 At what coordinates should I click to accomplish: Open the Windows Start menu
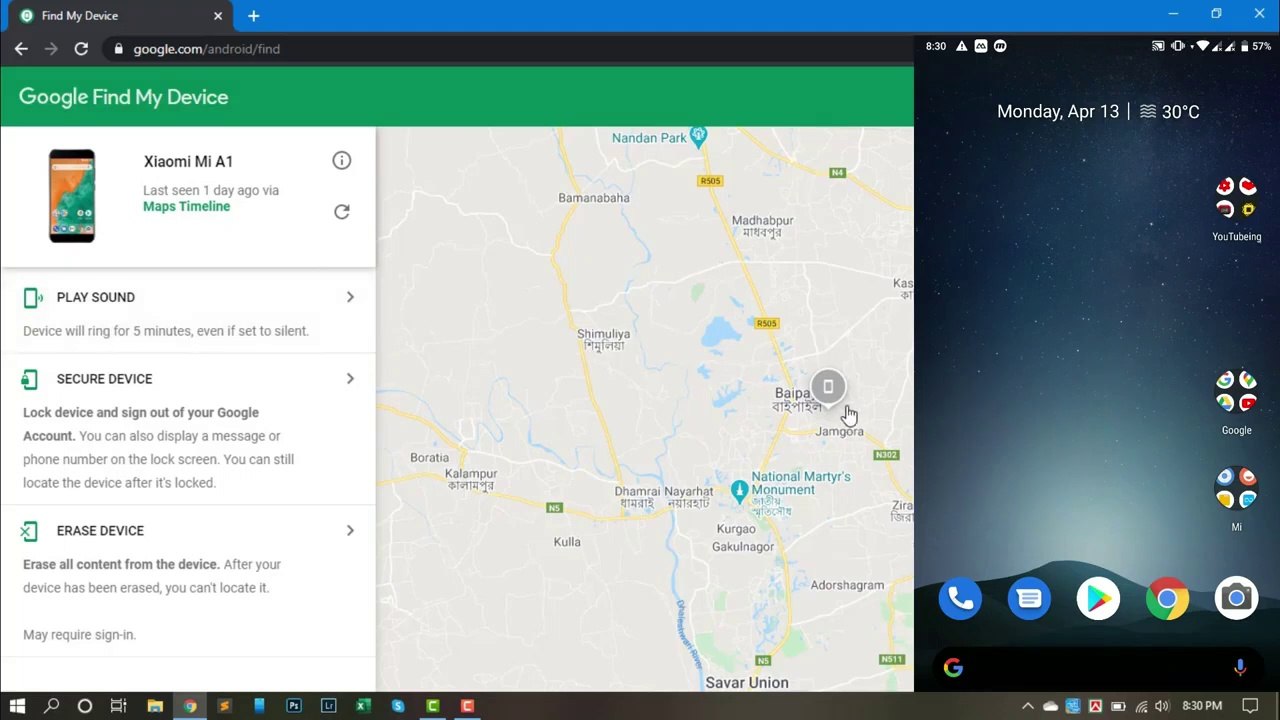17,706
